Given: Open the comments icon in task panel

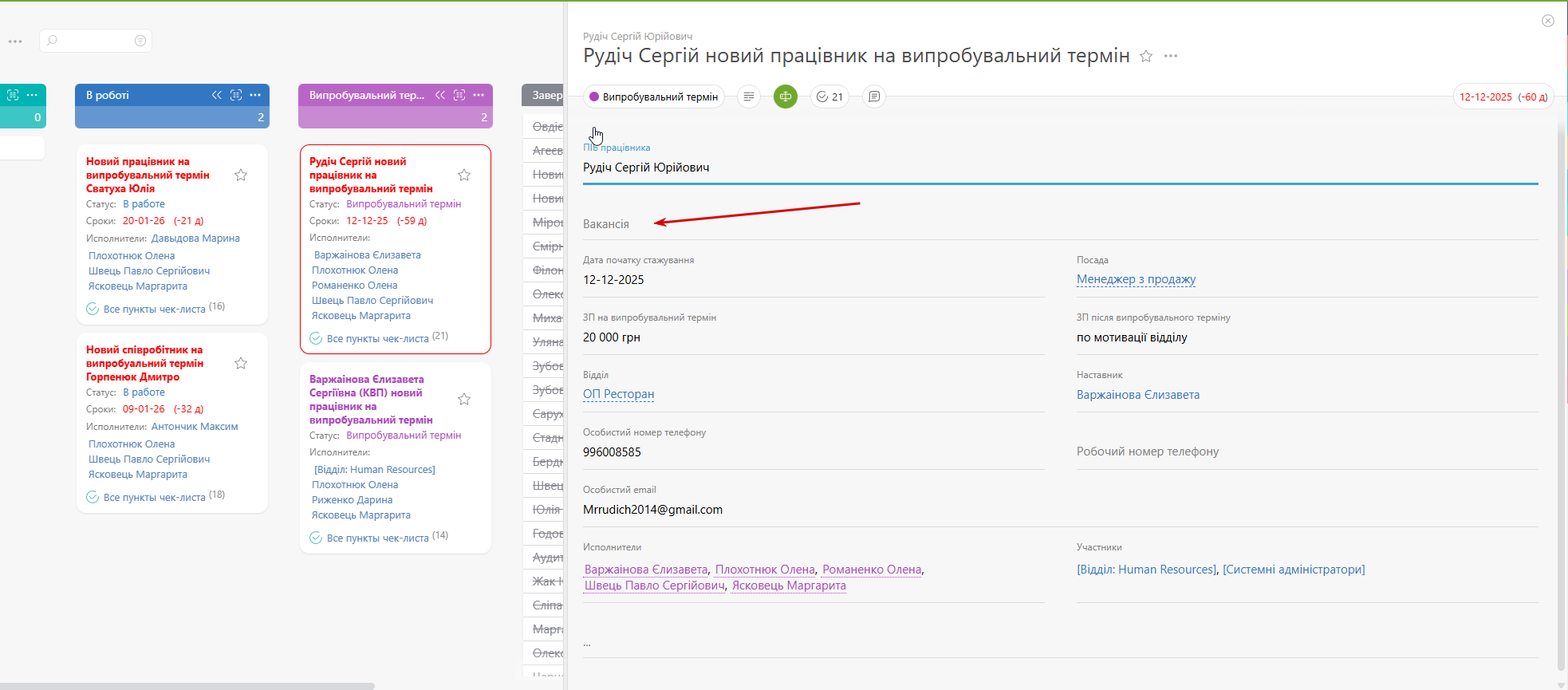Looking at the screenshot, I should [x=874, y=97].
